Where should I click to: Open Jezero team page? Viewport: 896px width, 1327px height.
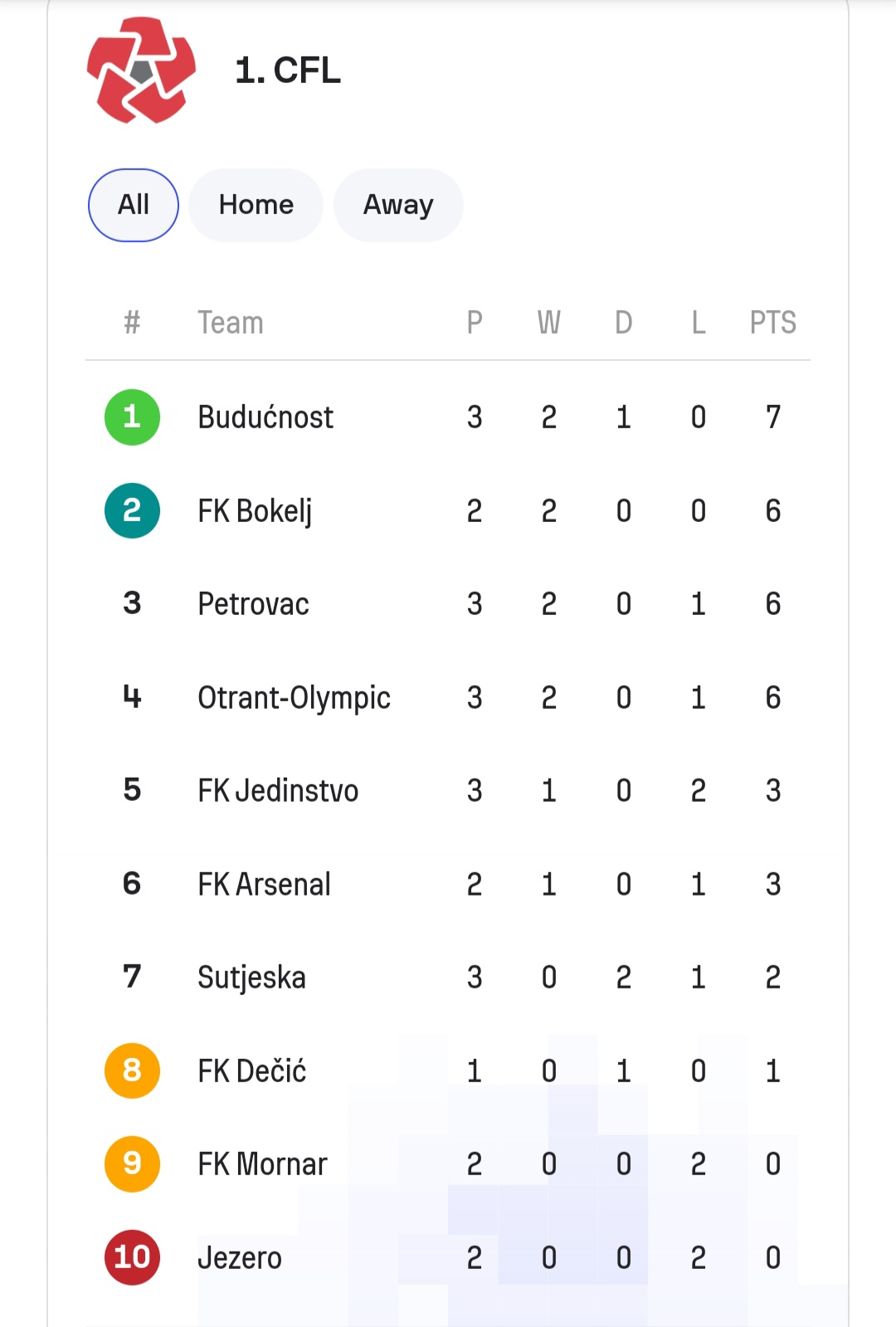point(239,1258)
